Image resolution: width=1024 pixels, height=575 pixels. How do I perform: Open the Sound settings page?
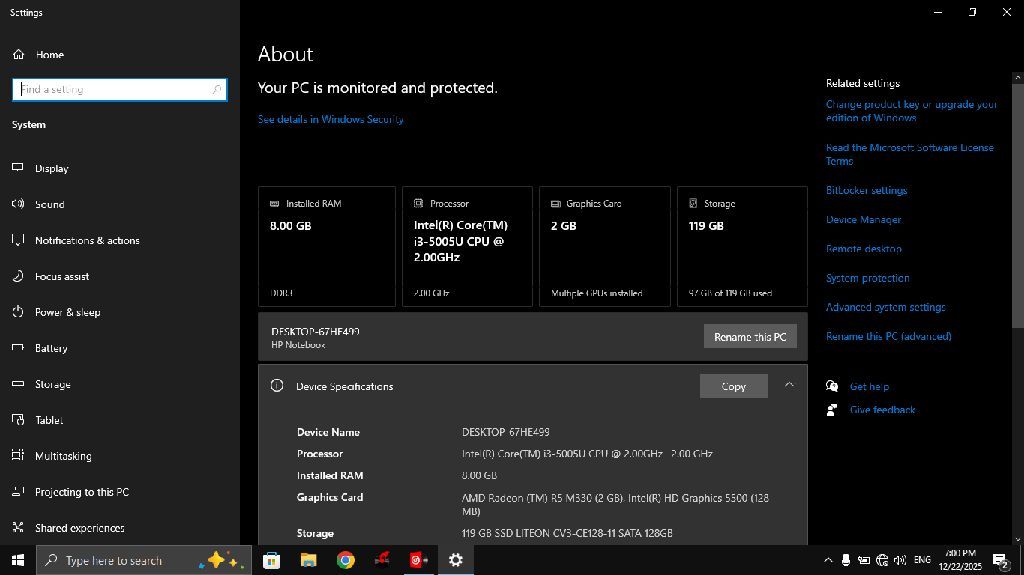coord(49,205)
